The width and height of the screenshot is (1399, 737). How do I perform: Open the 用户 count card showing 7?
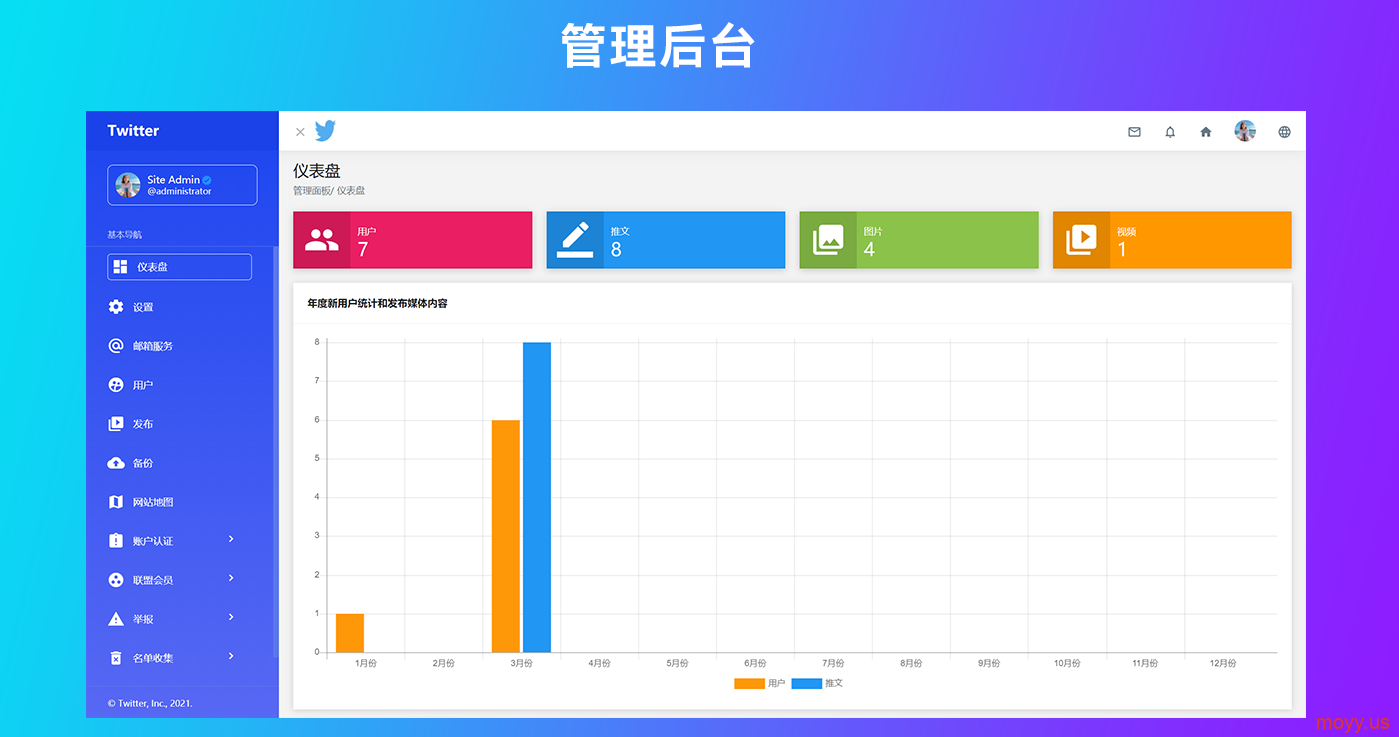412,240
